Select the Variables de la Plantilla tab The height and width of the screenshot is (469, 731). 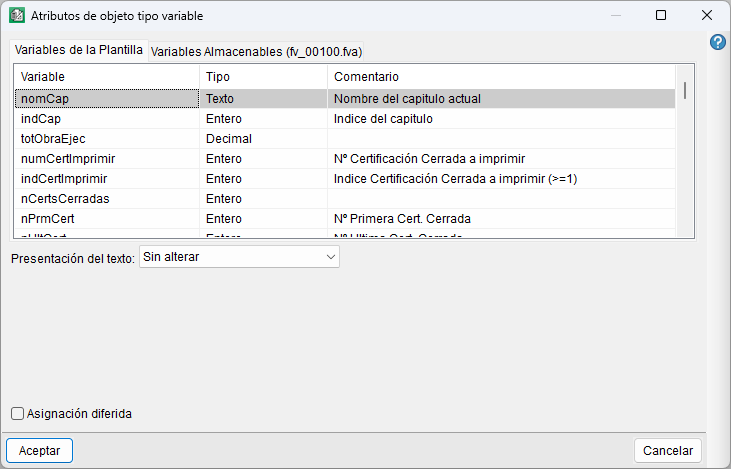(79, 50)
